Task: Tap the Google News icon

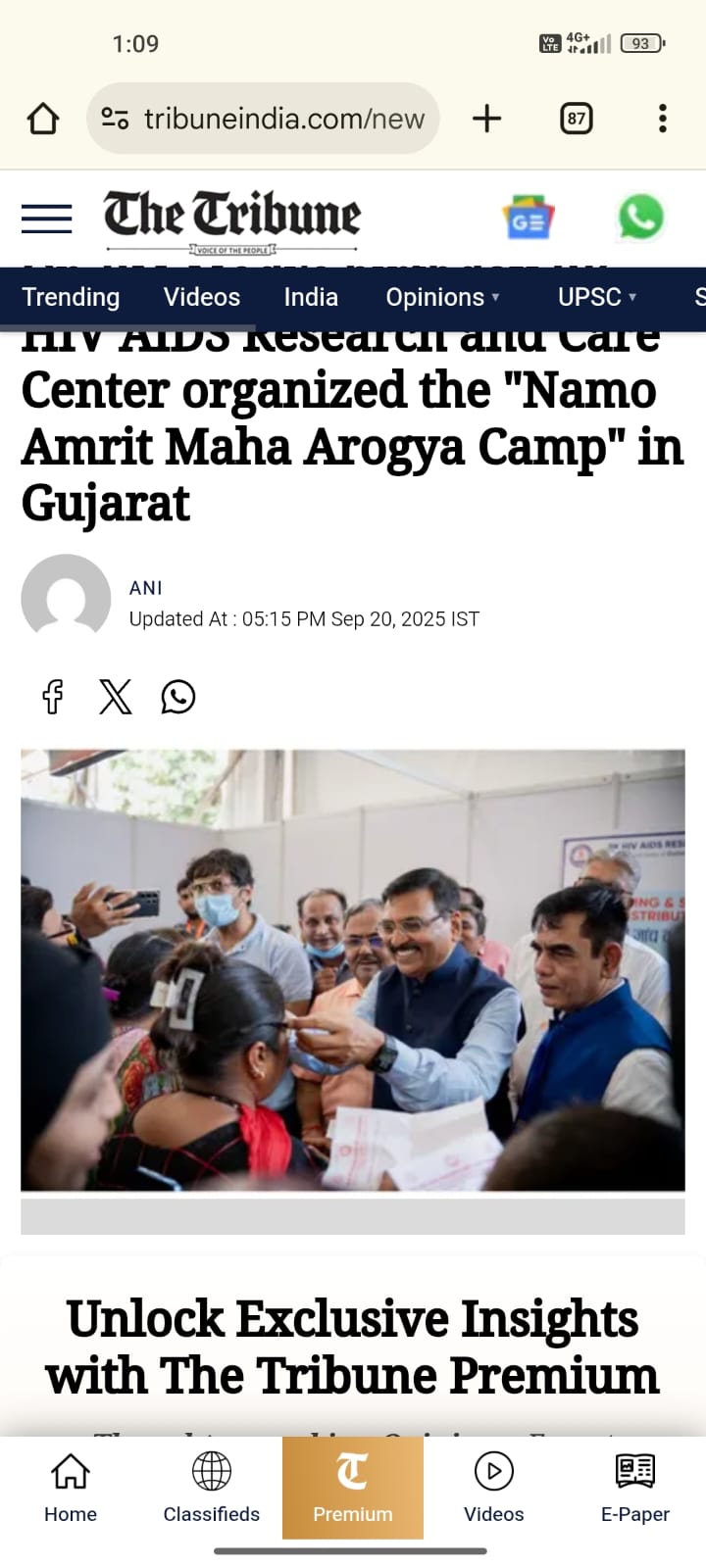Action: [x=528, y=219]
